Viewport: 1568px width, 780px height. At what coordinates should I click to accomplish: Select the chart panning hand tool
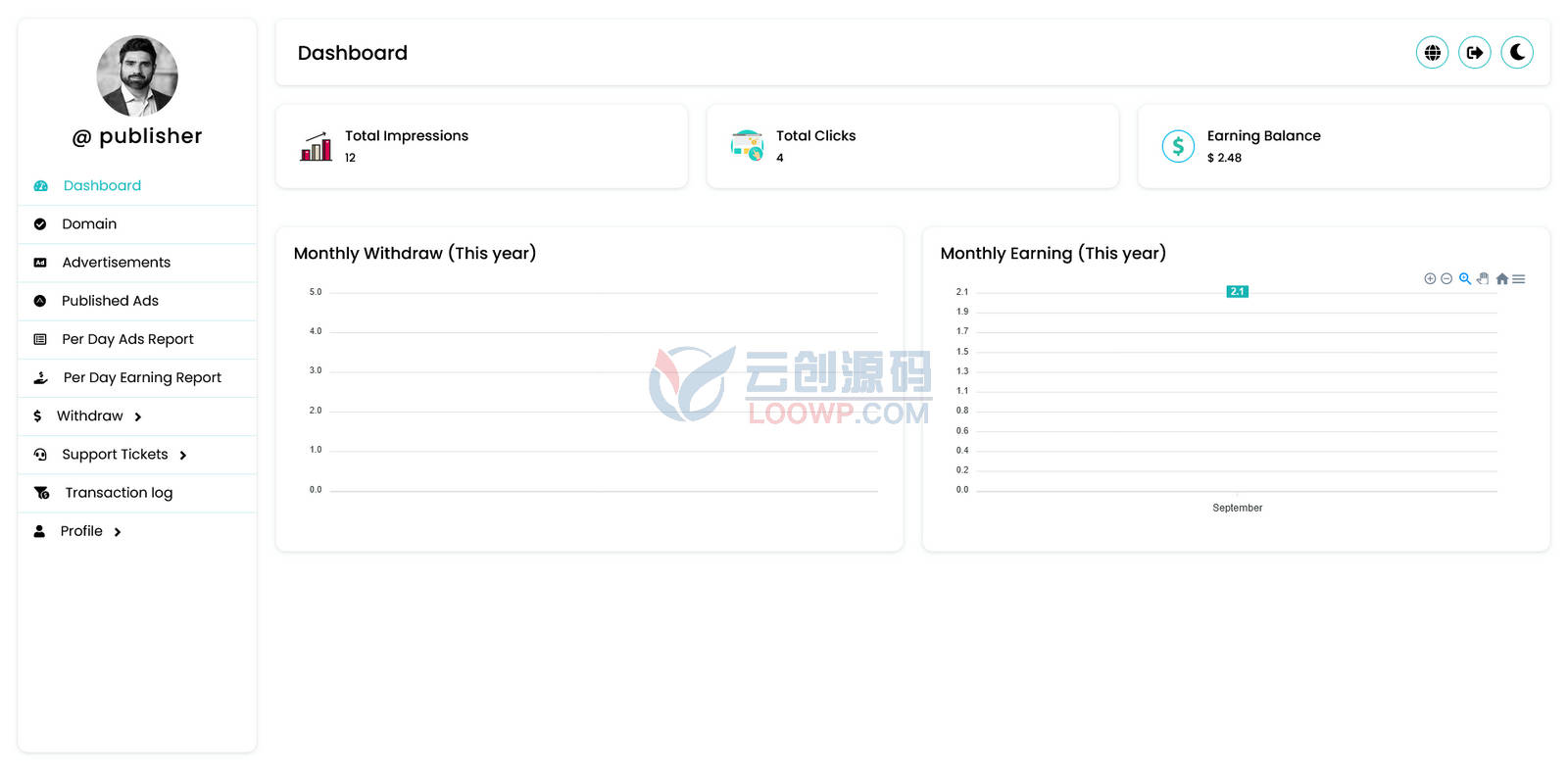click(1483, 279)
